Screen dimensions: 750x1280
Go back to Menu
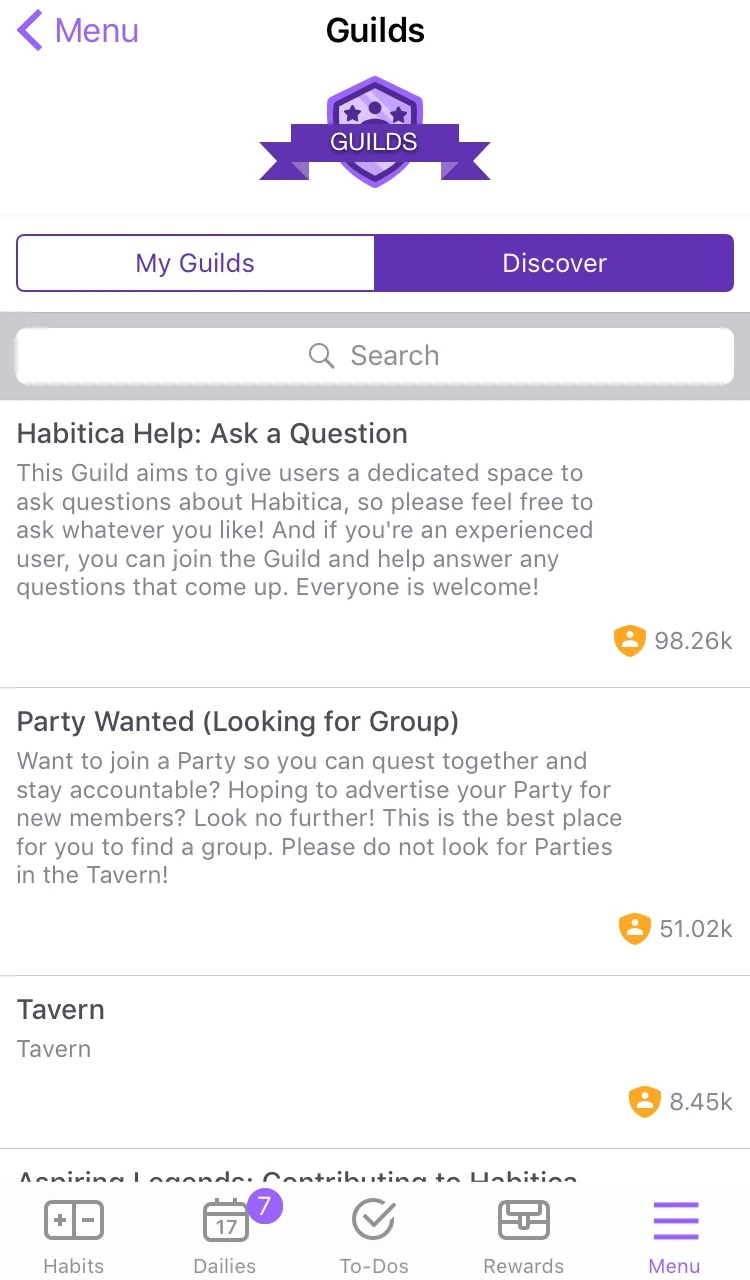(x=96, y=31)
